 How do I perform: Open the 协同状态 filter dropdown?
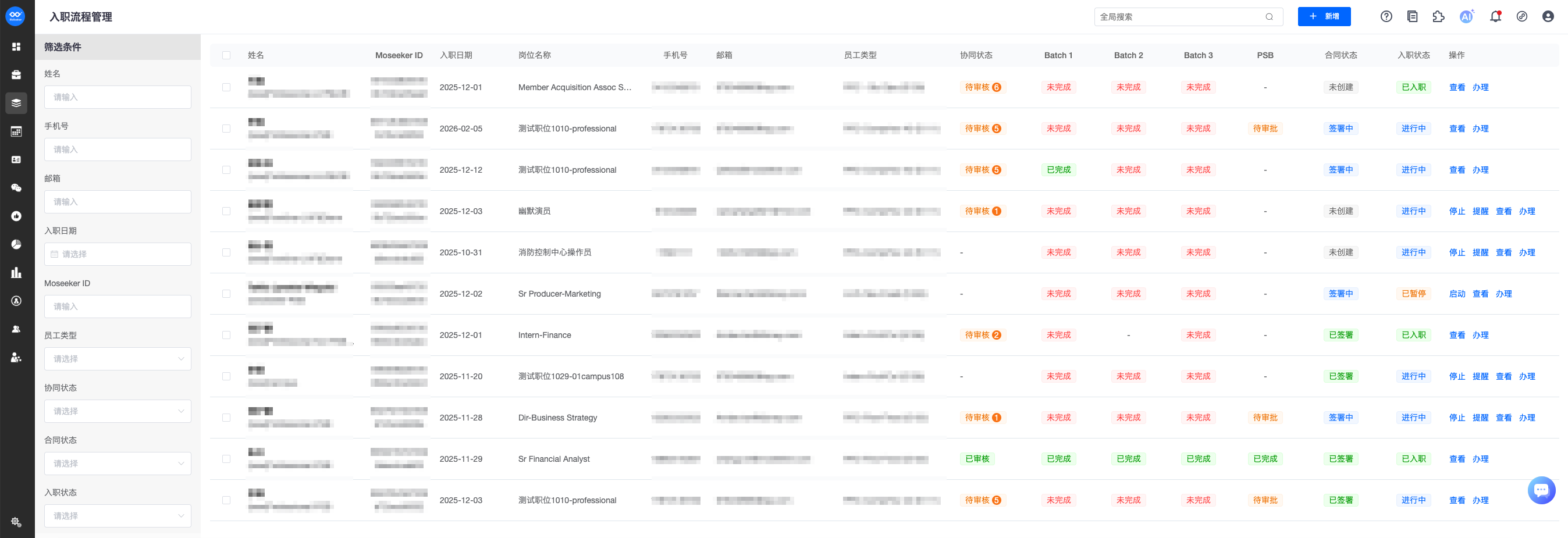118,411
